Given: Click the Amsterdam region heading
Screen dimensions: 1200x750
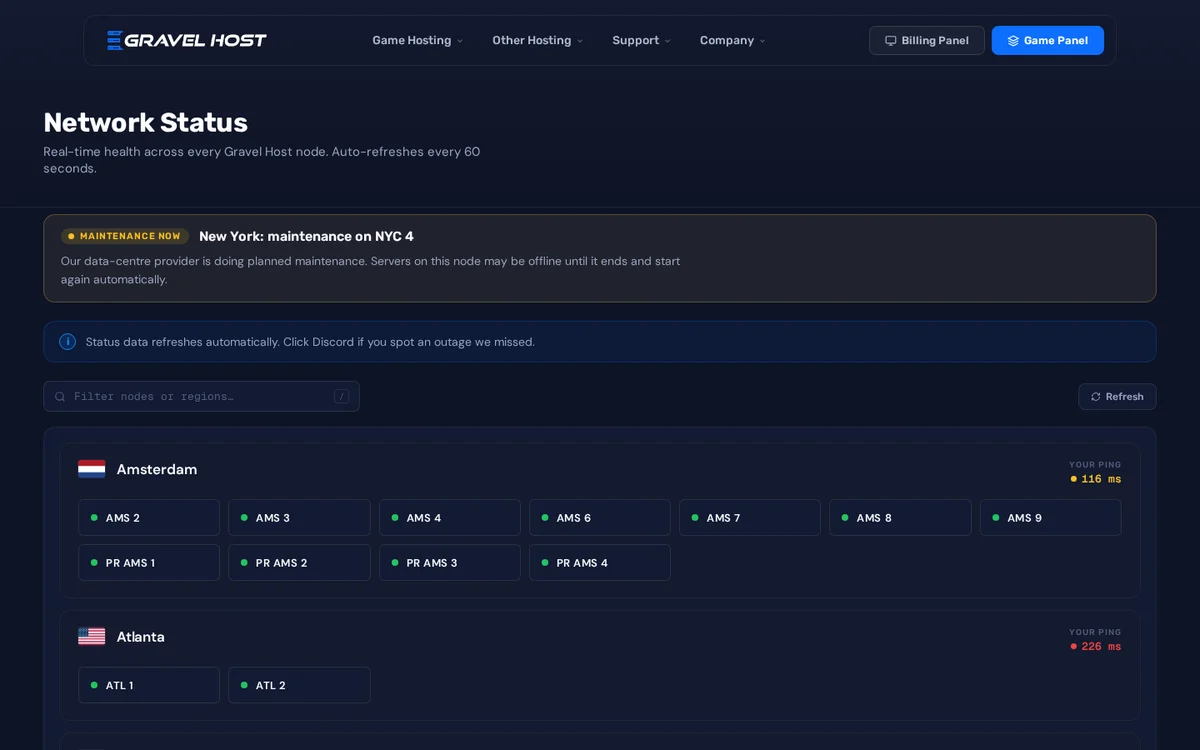Looking at the screenshot, I should click(x=157, y=469).
